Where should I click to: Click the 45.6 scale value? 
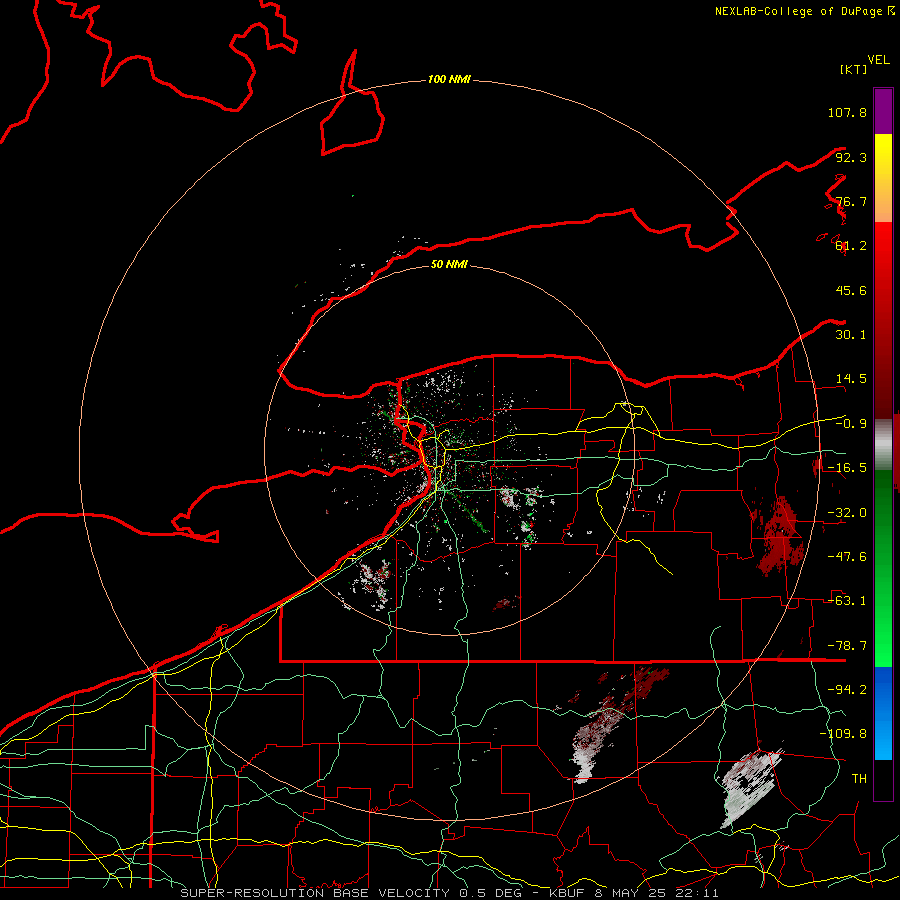tap(851, 290)
